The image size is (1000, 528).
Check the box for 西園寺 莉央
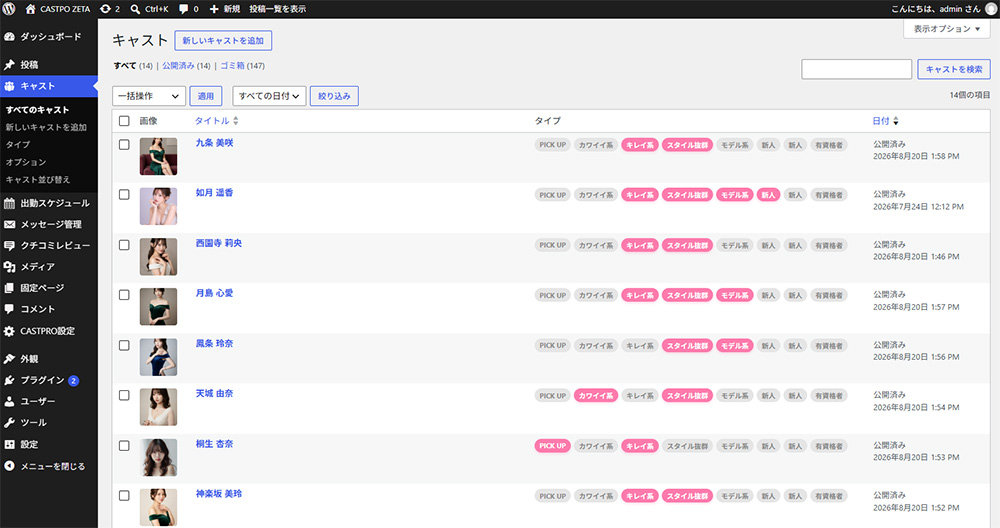124,245
